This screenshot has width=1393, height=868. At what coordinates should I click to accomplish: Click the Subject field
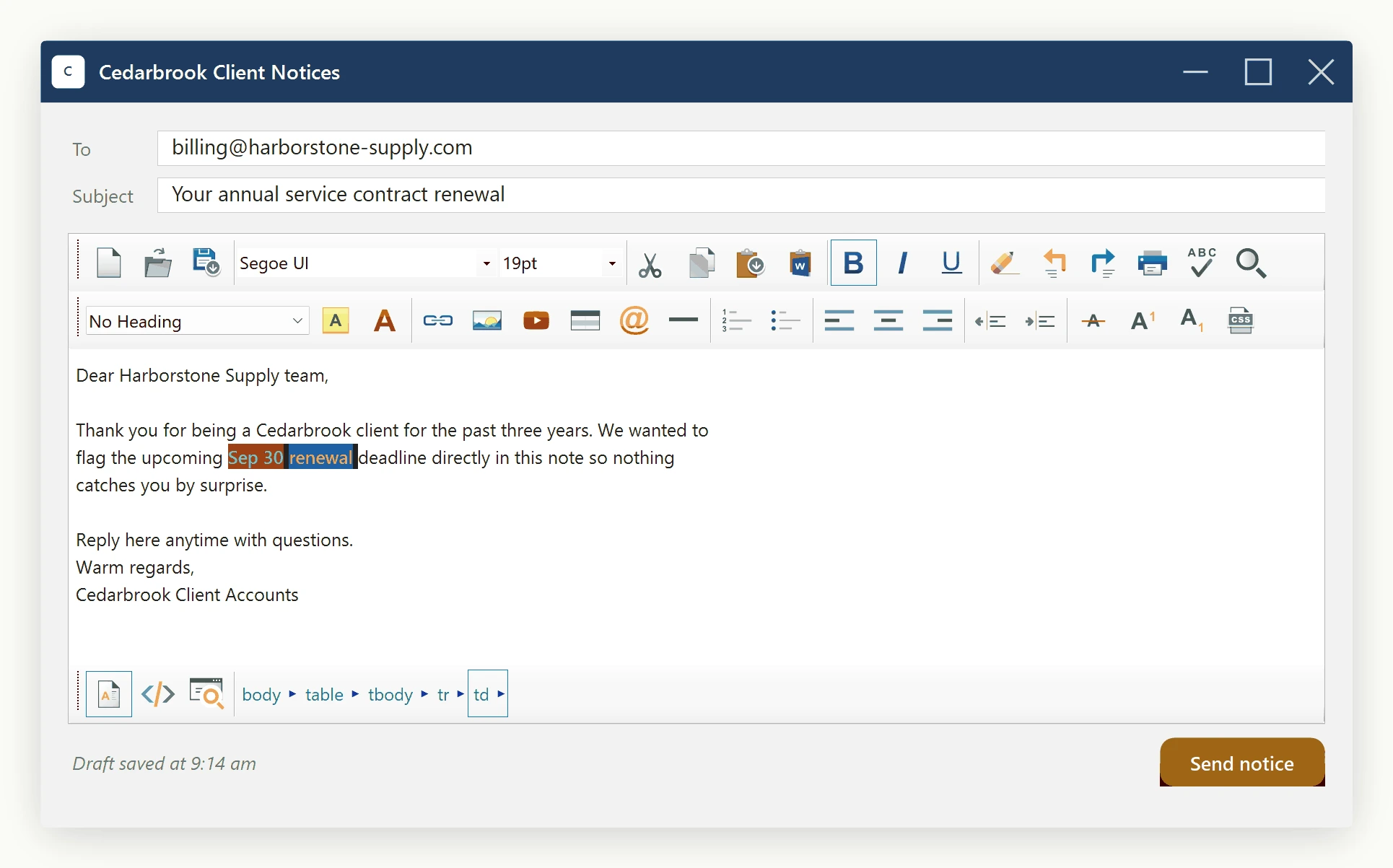pyautogui.click(x=741, y=195)
